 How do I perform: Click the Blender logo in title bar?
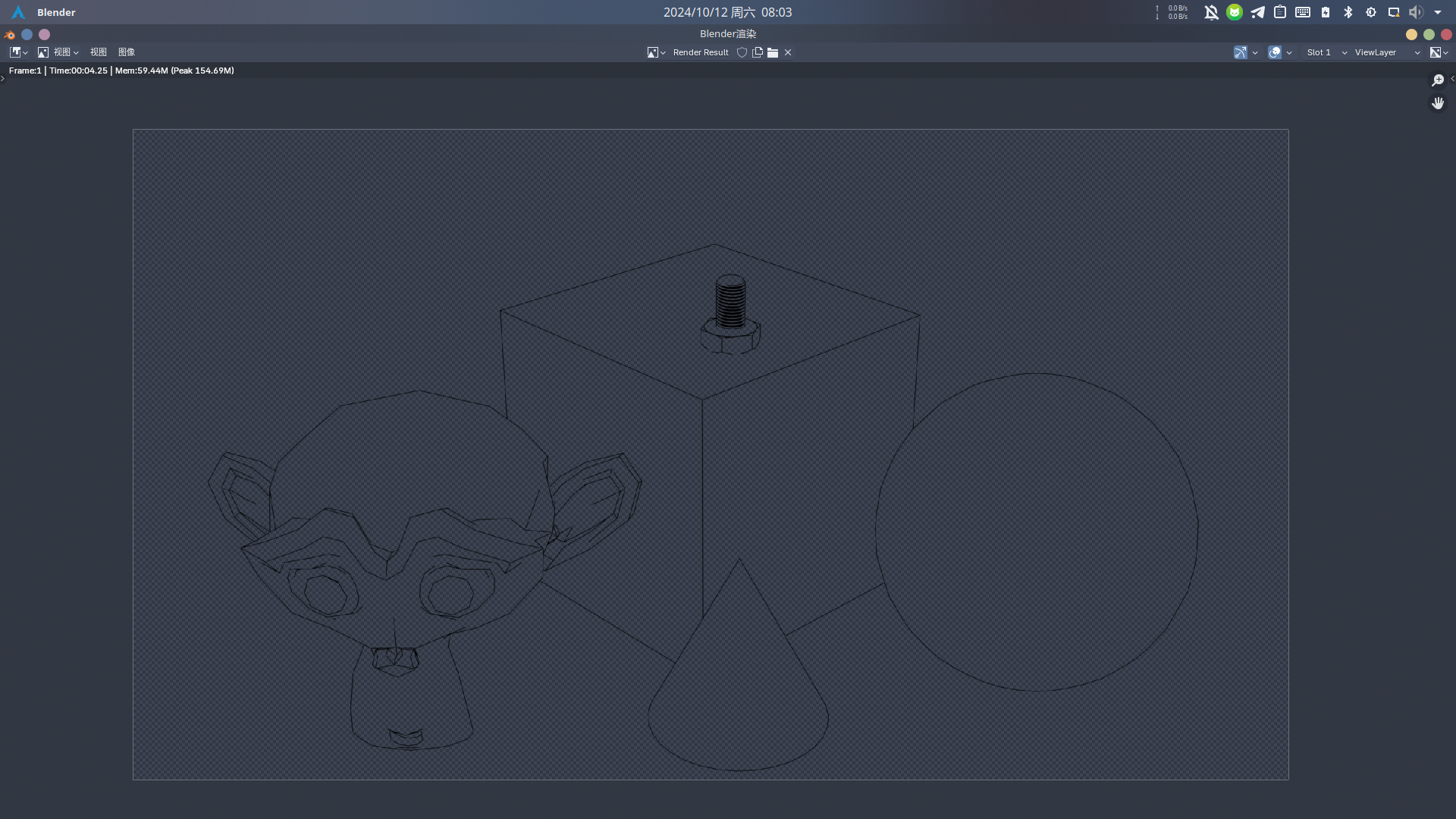[x=9, y=34]
